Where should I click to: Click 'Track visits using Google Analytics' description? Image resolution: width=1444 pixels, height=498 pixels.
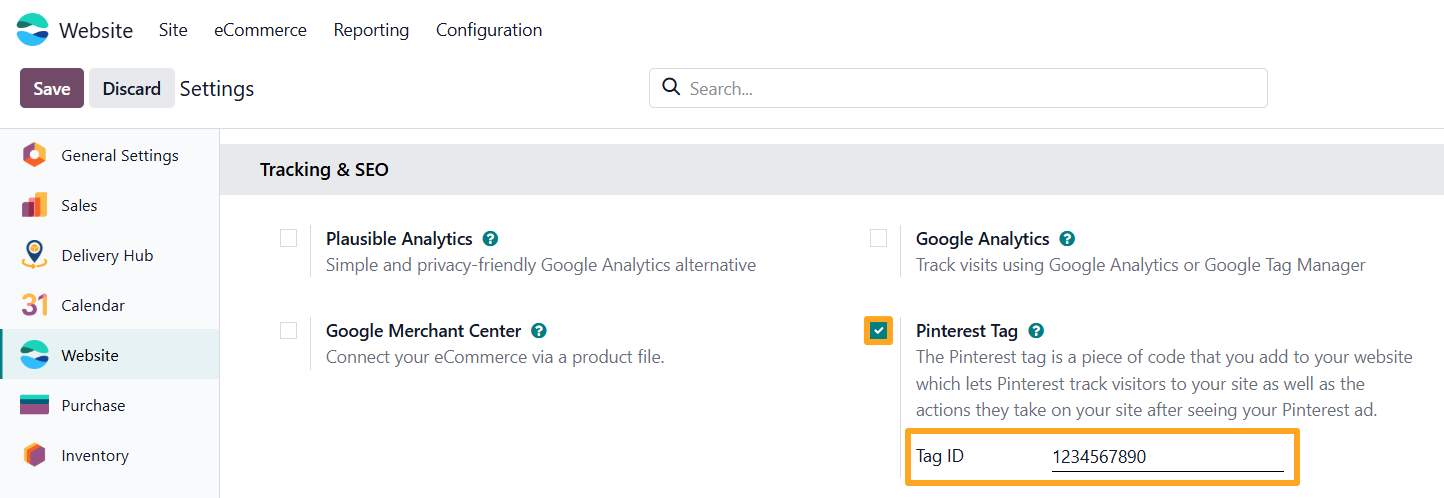tap(1141, 265)
